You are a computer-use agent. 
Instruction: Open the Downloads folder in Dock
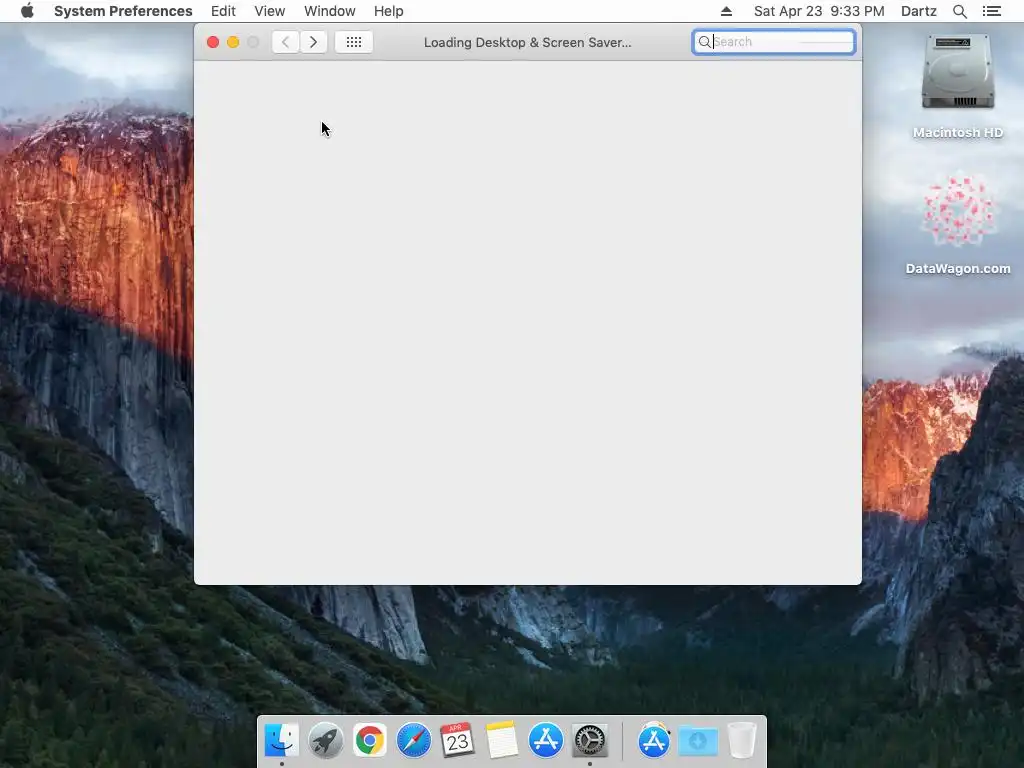pyautogui.click(x=697, y=740)
